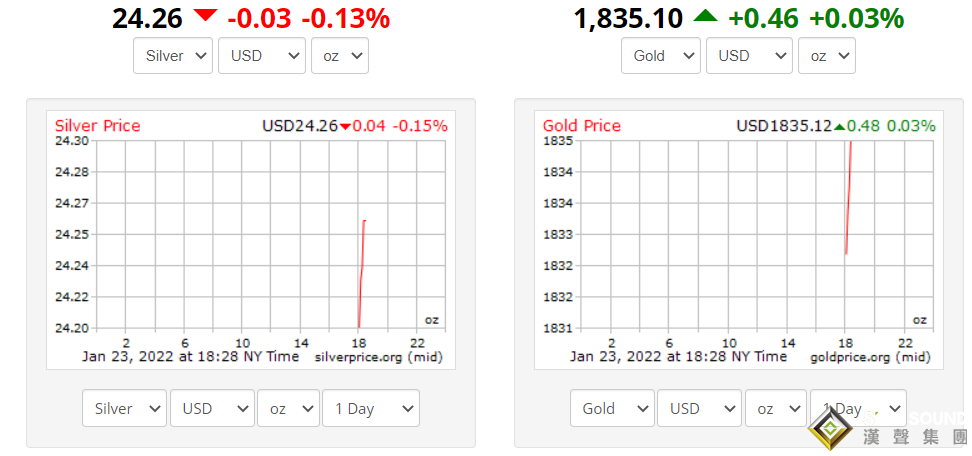Image resolution: width=972 pixels, height=456 pixels.
Task: Open the Silver metal dropdown above the silver chart
Action: coord(174,56)
